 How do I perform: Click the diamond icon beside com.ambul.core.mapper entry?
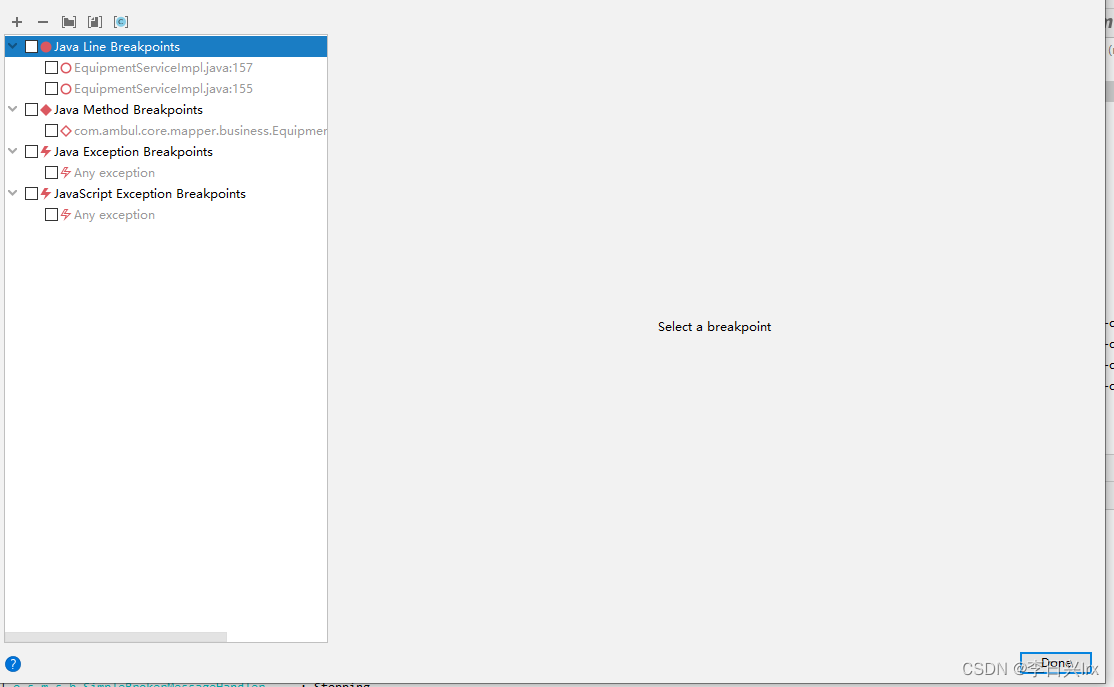pos(66,131)
